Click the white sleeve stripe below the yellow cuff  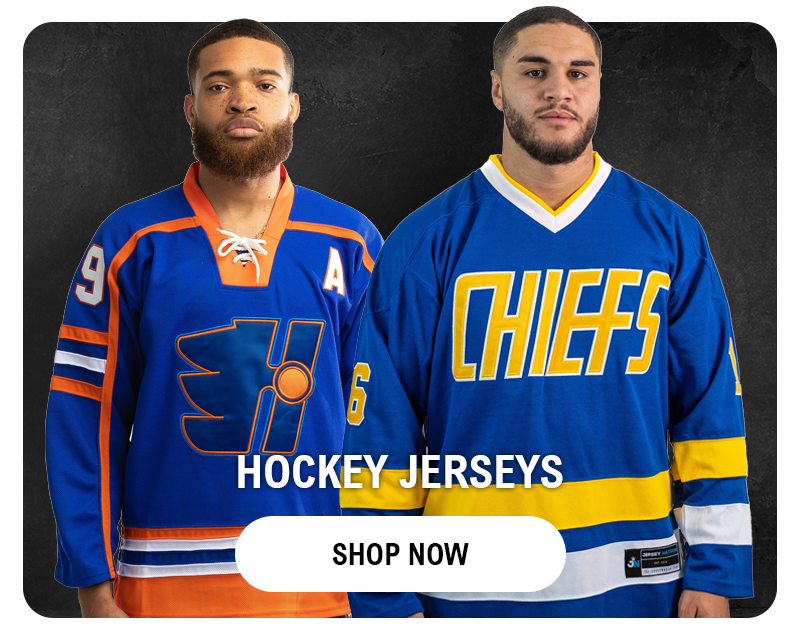pyautogui.click(x=714, y=523)
